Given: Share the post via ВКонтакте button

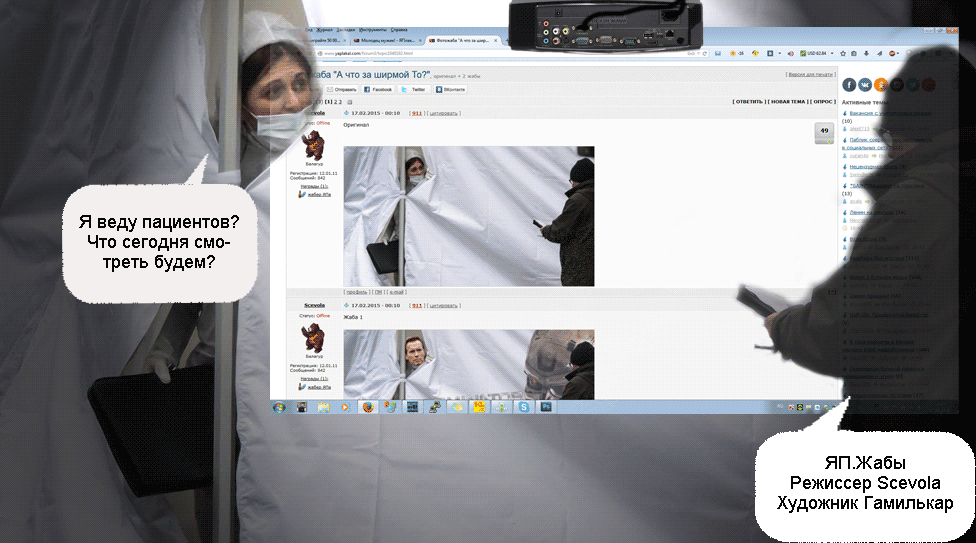Looking at the screenshot, I should [x=451, y=89].
